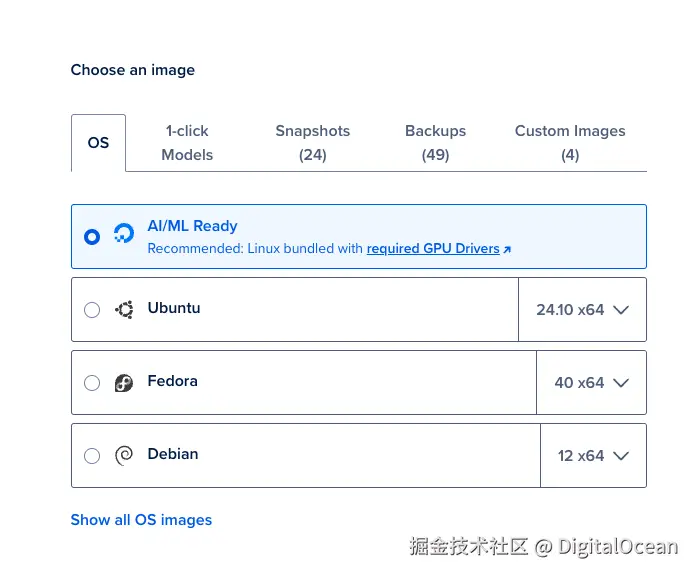
Task: Select the Debian radio button
Action: tap(92, 456)
